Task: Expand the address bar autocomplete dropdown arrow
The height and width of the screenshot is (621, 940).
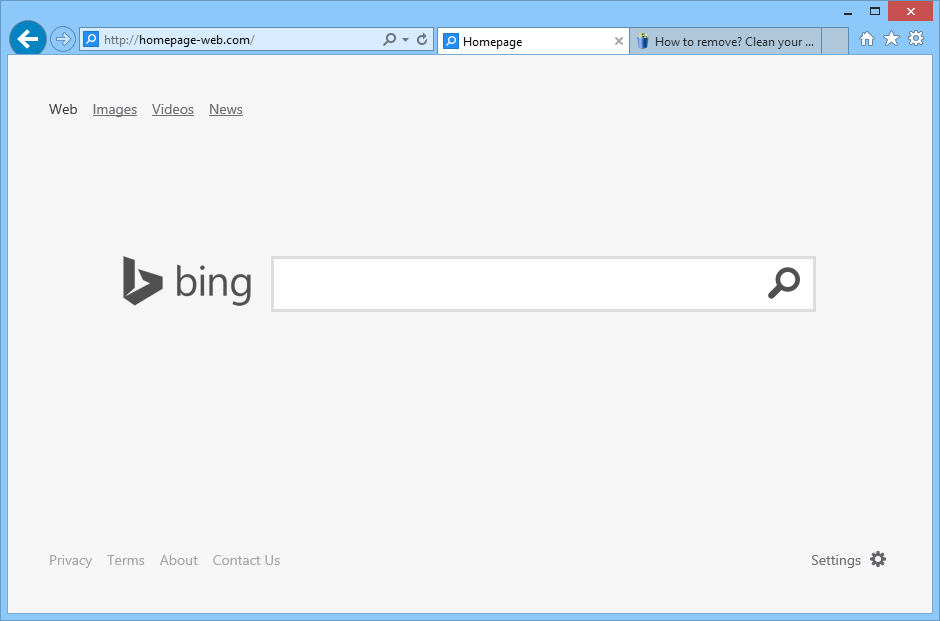Action: (x=405, y=40)
